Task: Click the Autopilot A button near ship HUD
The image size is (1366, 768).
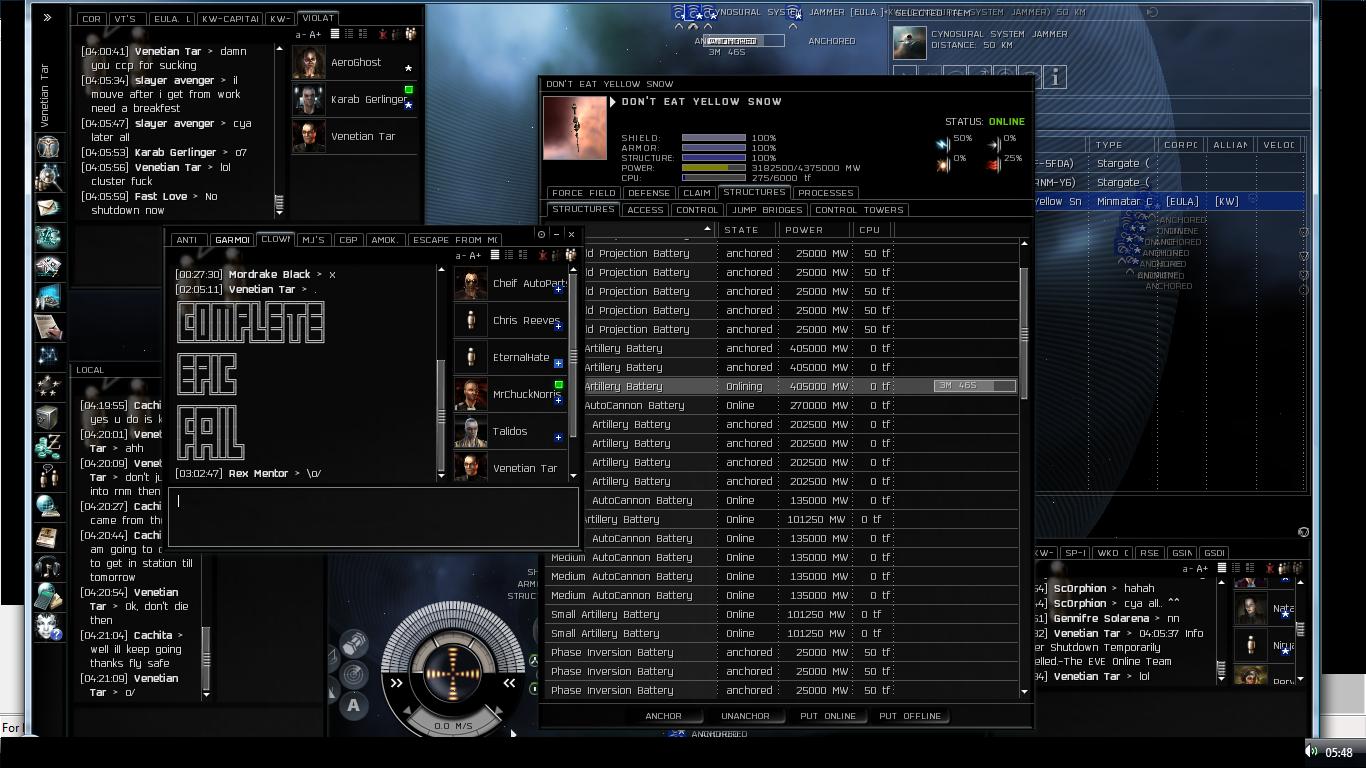Action: (x=354, y=706)
